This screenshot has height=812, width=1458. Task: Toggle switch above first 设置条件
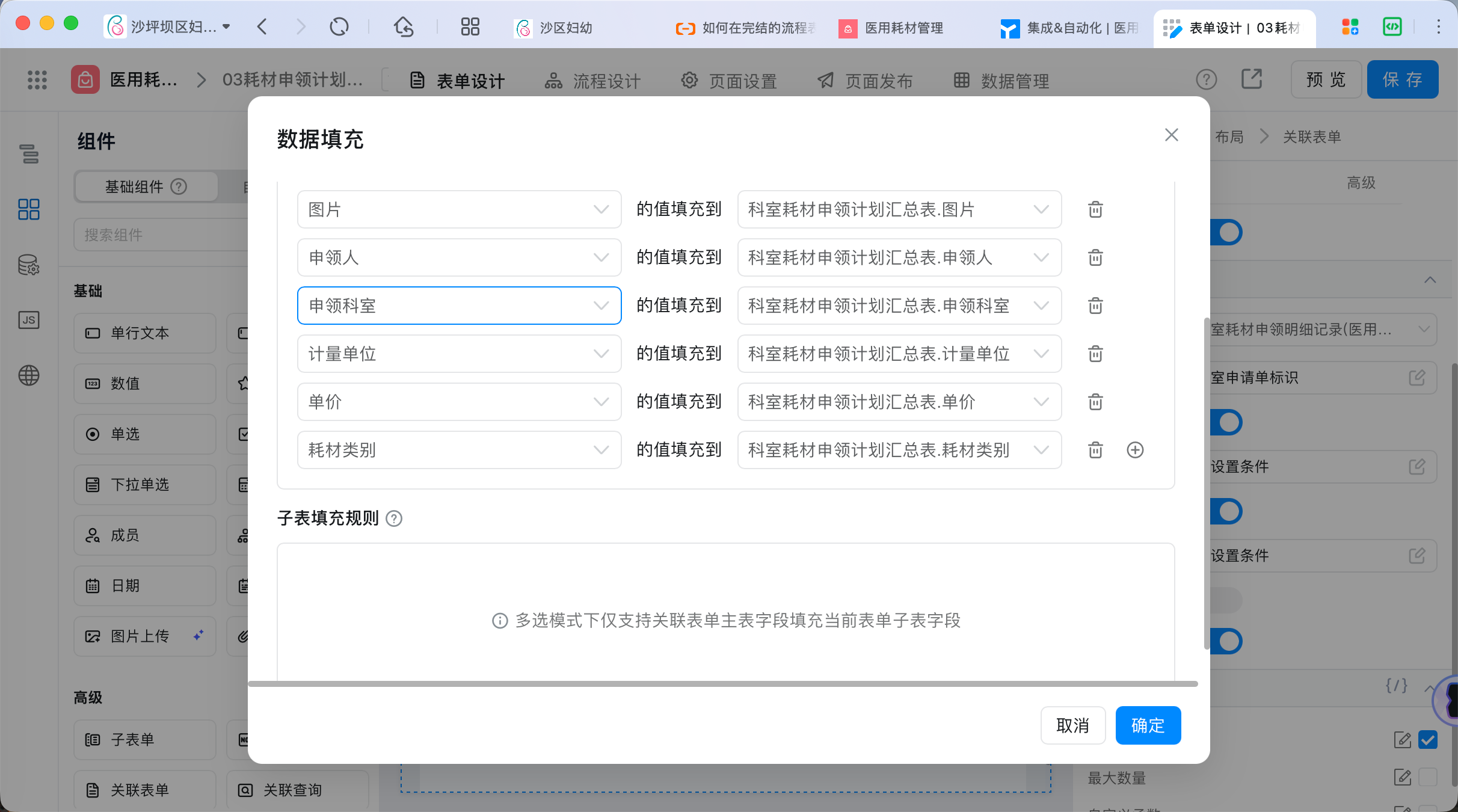point(1227,422)
